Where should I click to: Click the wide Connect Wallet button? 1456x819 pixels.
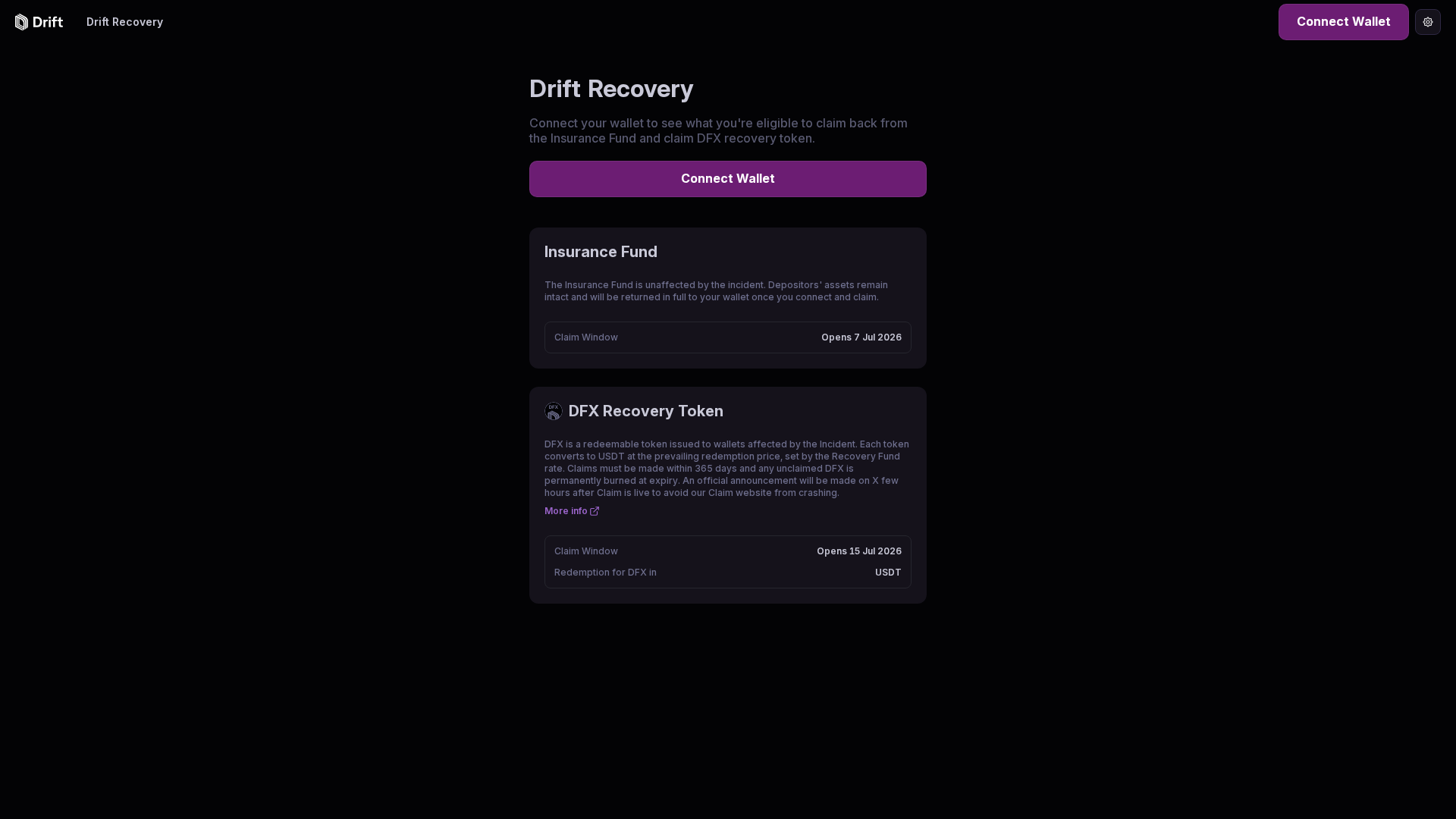(x=727, y=179)
